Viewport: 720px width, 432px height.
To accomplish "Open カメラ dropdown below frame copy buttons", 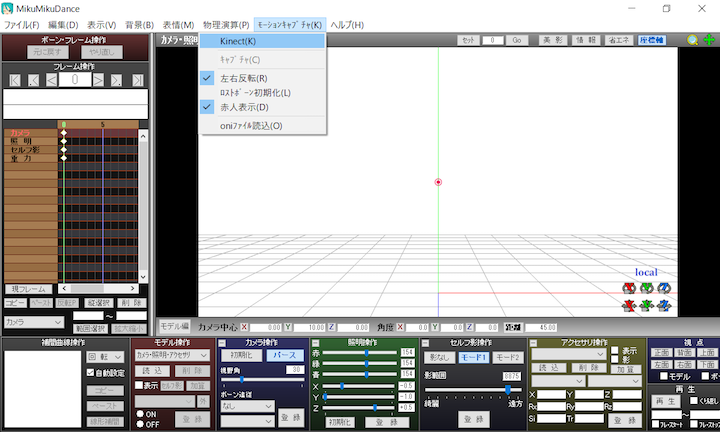I will pyautogui.click(x=34, y=322).
